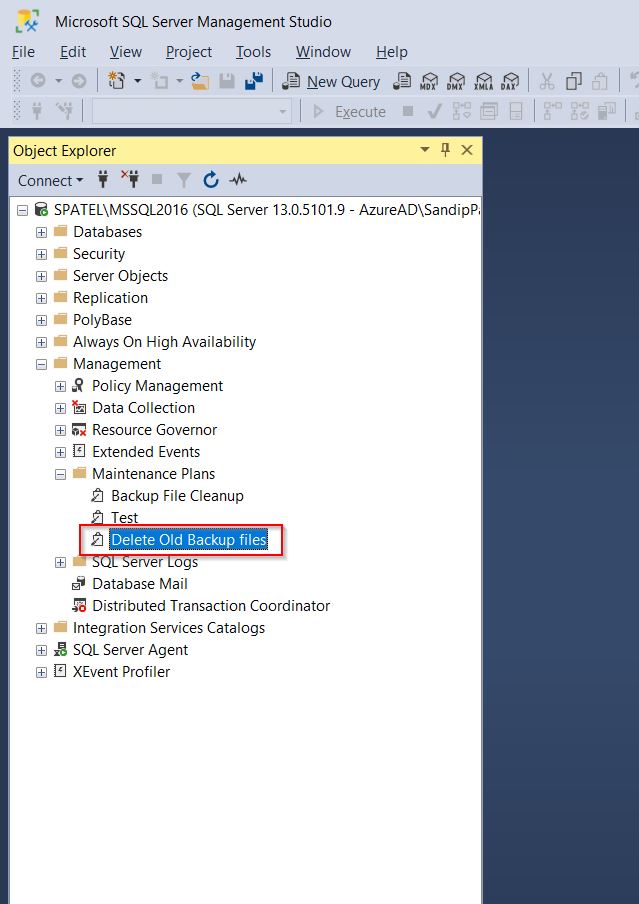Open Activity Monitor icon in Object Explorer

238,180
